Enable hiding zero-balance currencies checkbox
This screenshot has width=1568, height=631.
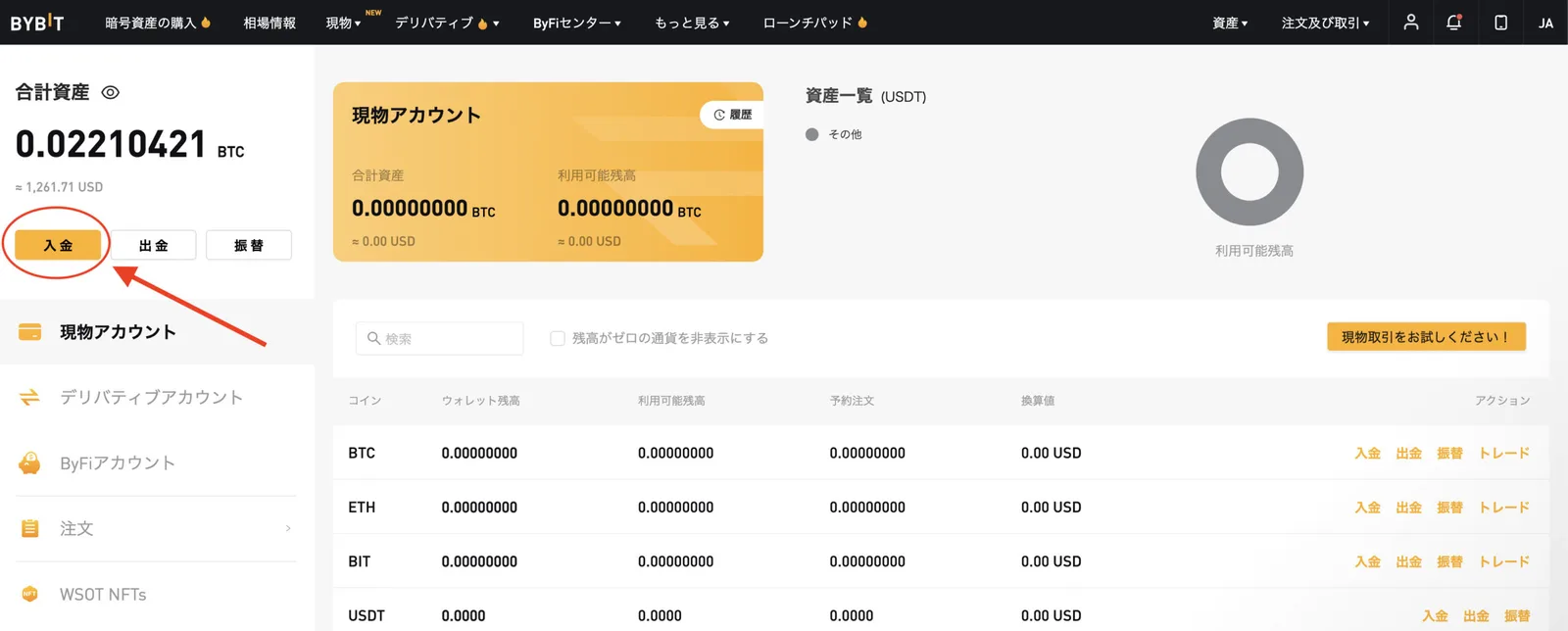tap(558, 338)
